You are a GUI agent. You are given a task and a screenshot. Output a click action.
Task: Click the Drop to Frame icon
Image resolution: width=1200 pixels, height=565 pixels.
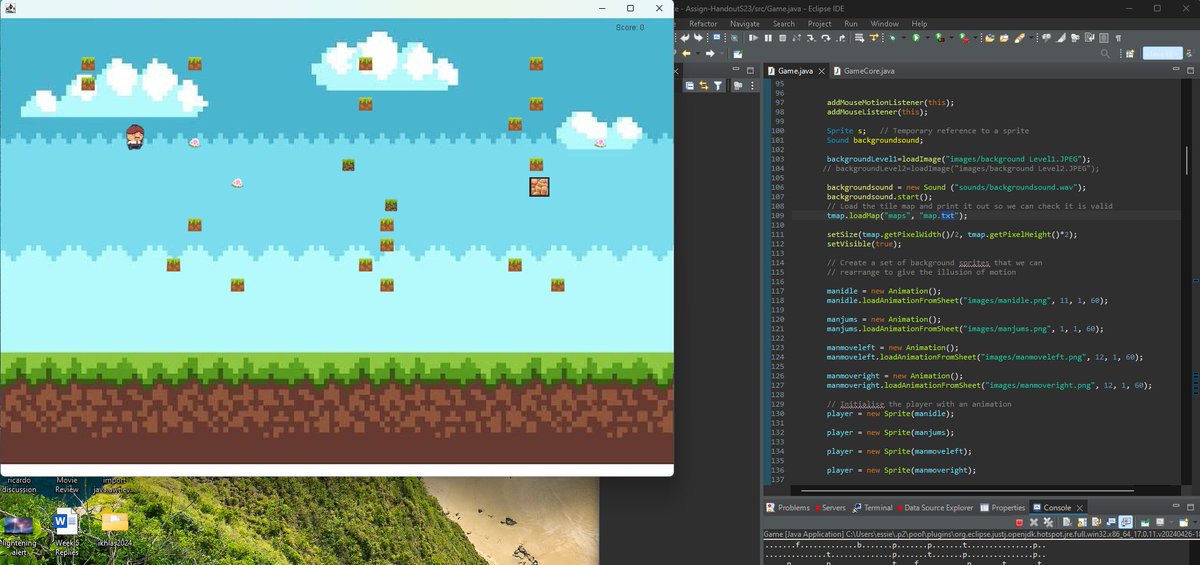[x=859, y=37]
